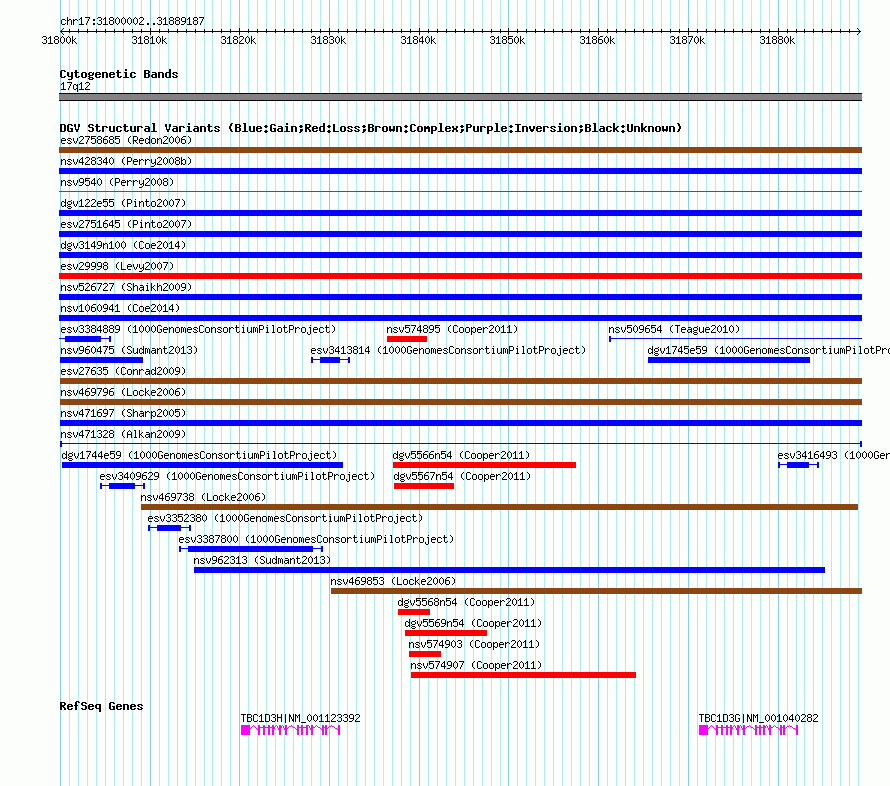Viewport: 890px width, 786px height.
Task: Open dgv5567n54 (Cooper2011) label
Action: pyautogui.click(x=462, y=476)
